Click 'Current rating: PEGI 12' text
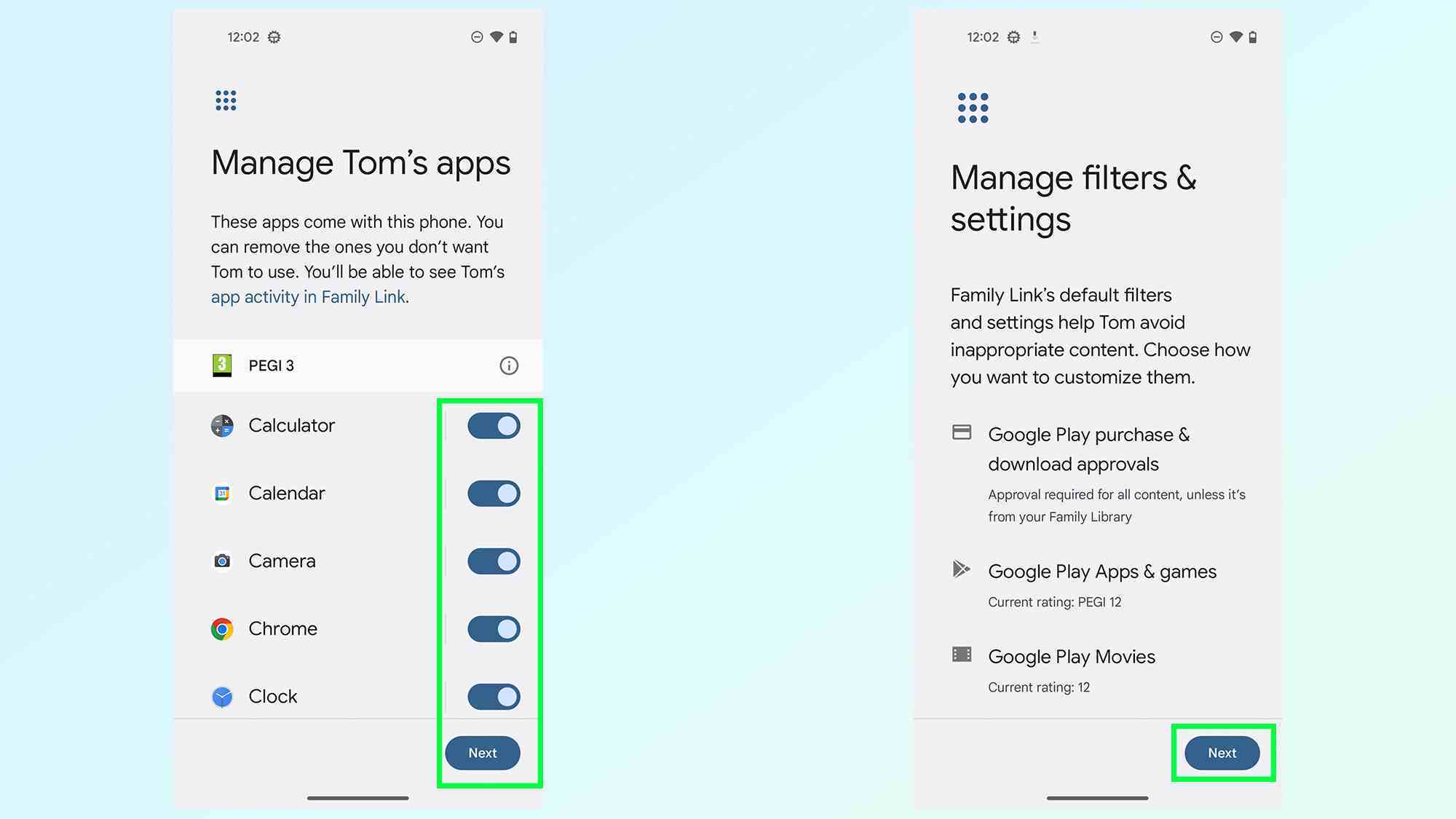The height and width of the screenshot is (819, 1456). [1055, 602]
